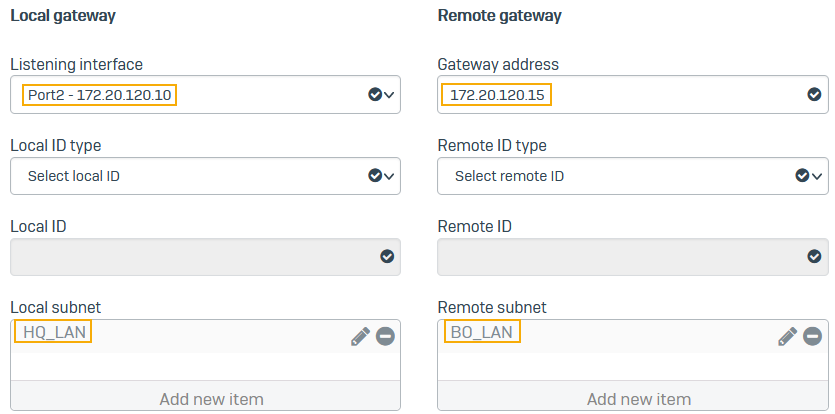The width and height of the screenshot is (835, 414).
Task: Add new item under Remote subnet
Action: pos(638,399)
